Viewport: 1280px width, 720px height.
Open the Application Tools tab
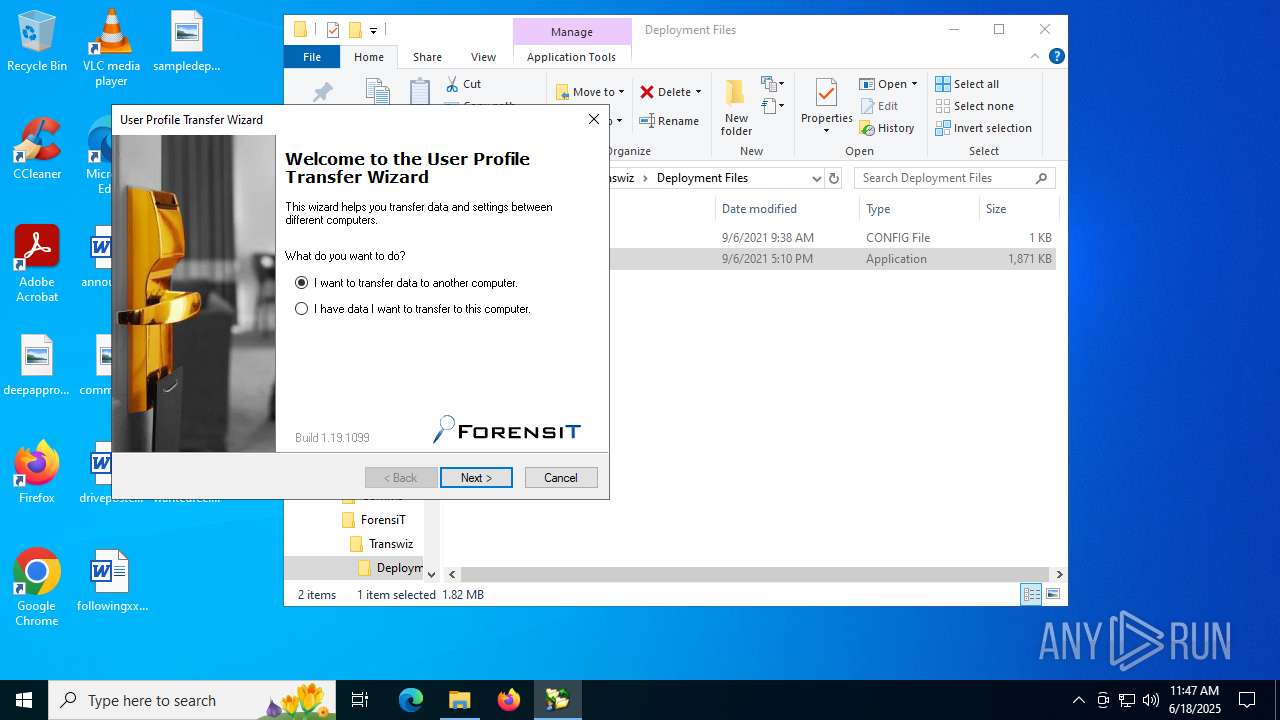click(x=571, y=57)
